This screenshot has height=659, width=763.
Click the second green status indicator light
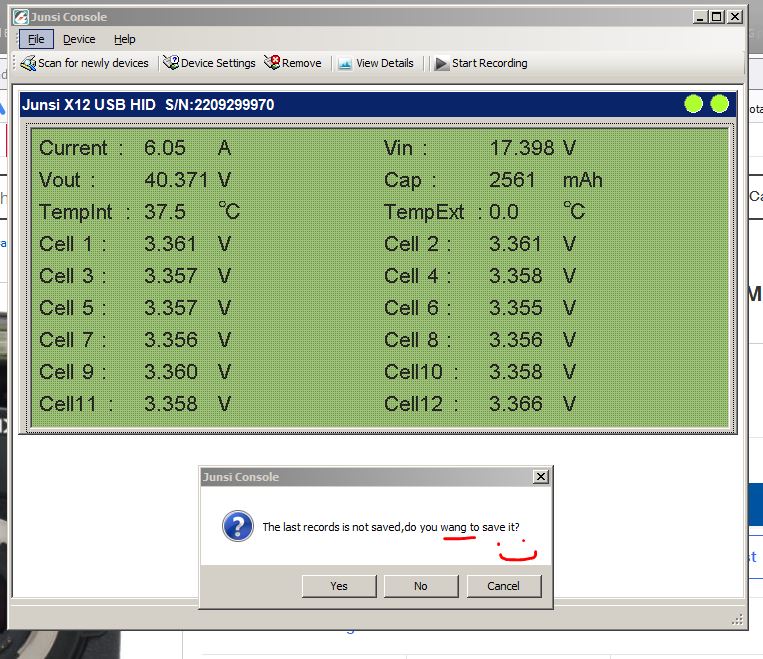720,104
